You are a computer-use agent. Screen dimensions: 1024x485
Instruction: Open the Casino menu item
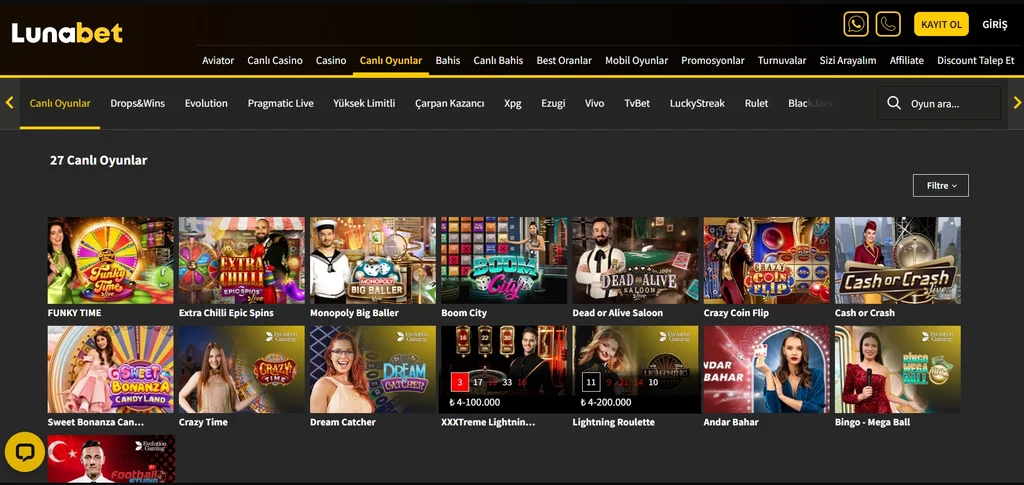331,60
